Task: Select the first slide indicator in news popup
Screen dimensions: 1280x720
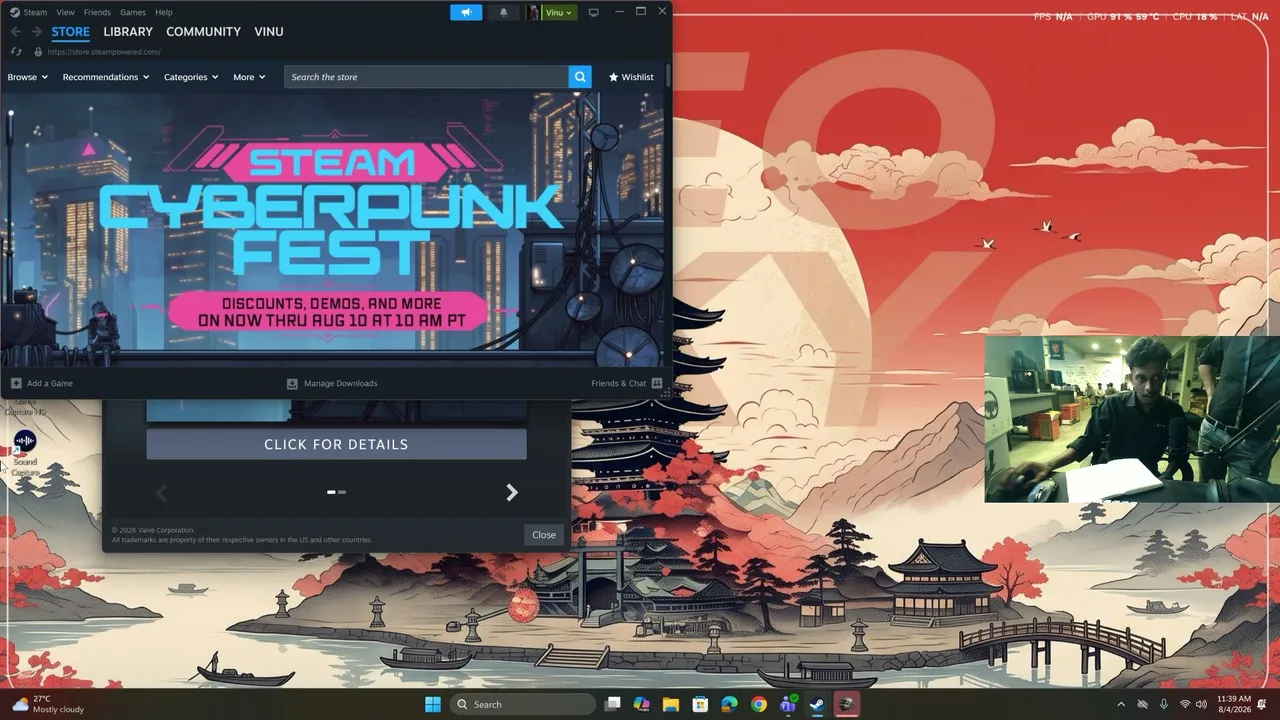Action: (332, 492)
